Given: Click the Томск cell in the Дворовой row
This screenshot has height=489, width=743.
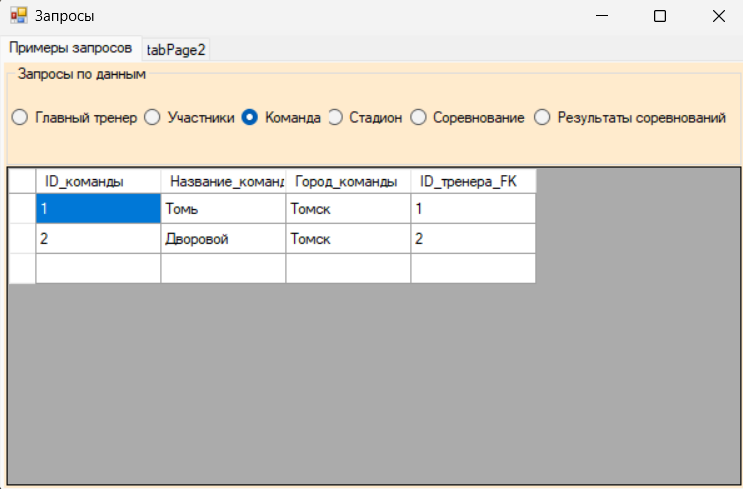Looking at the screenshot, I should pyautogui.click(x=348, y=238).
